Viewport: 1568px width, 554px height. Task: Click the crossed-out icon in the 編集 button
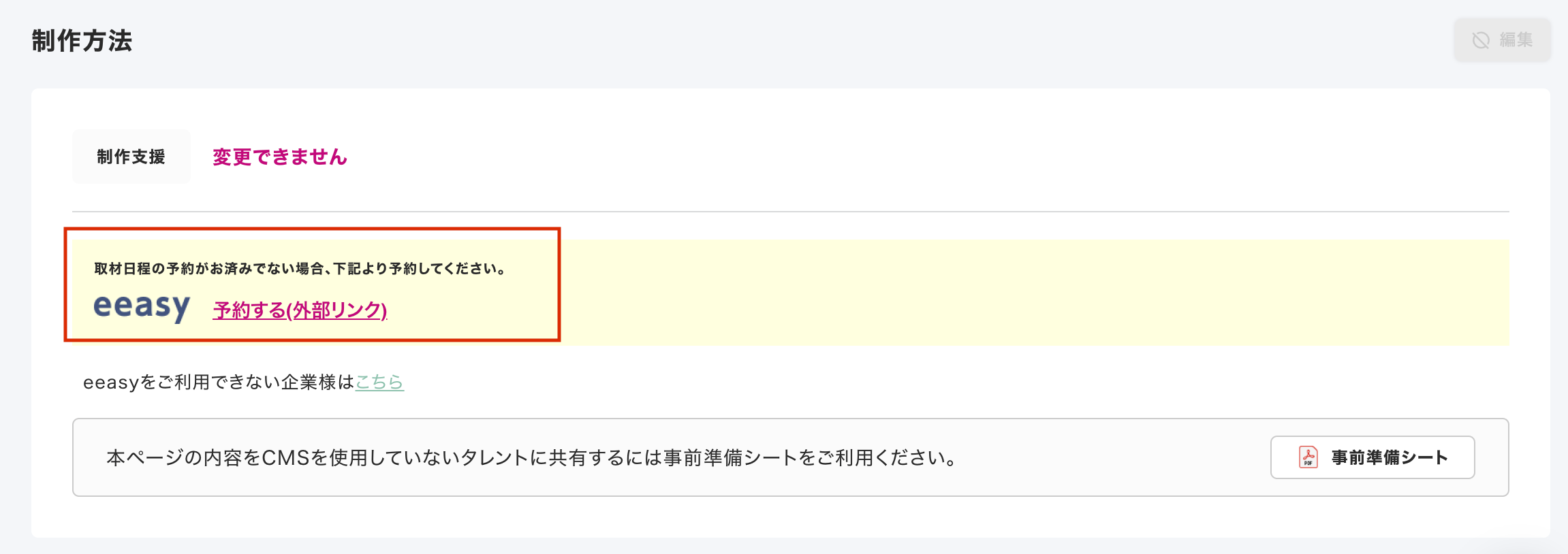[1480, 40]
